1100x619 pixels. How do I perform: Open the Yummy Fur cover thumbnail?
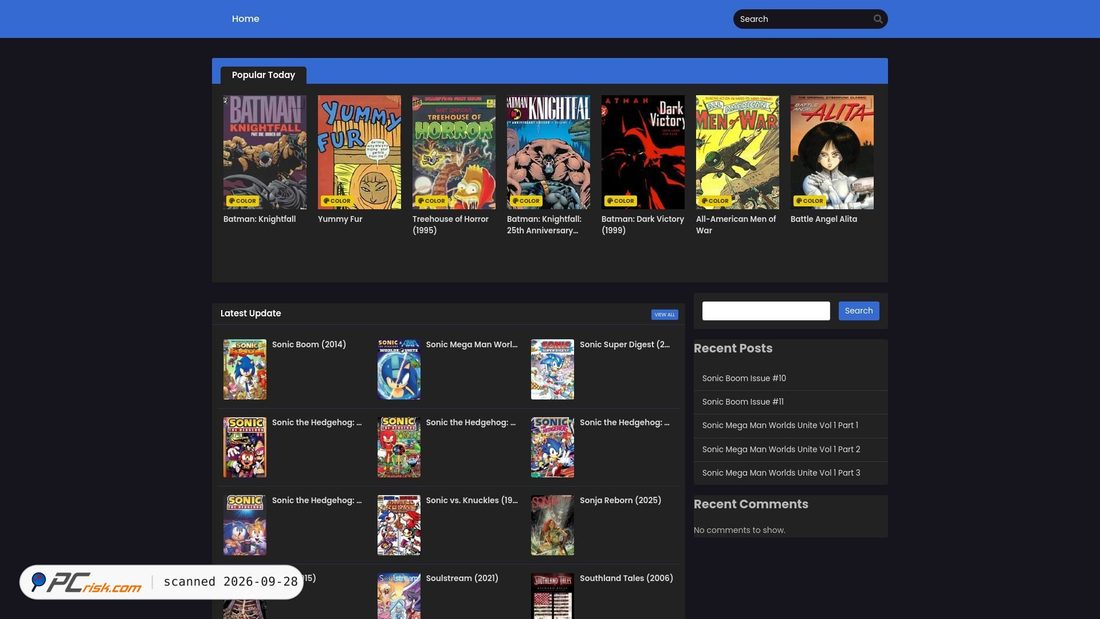click(359, 152)
